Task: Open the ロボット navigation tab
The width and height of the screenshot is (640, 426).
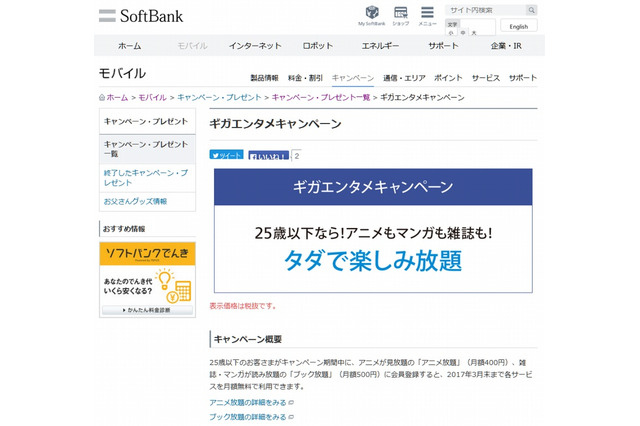Action: (318, 46)
